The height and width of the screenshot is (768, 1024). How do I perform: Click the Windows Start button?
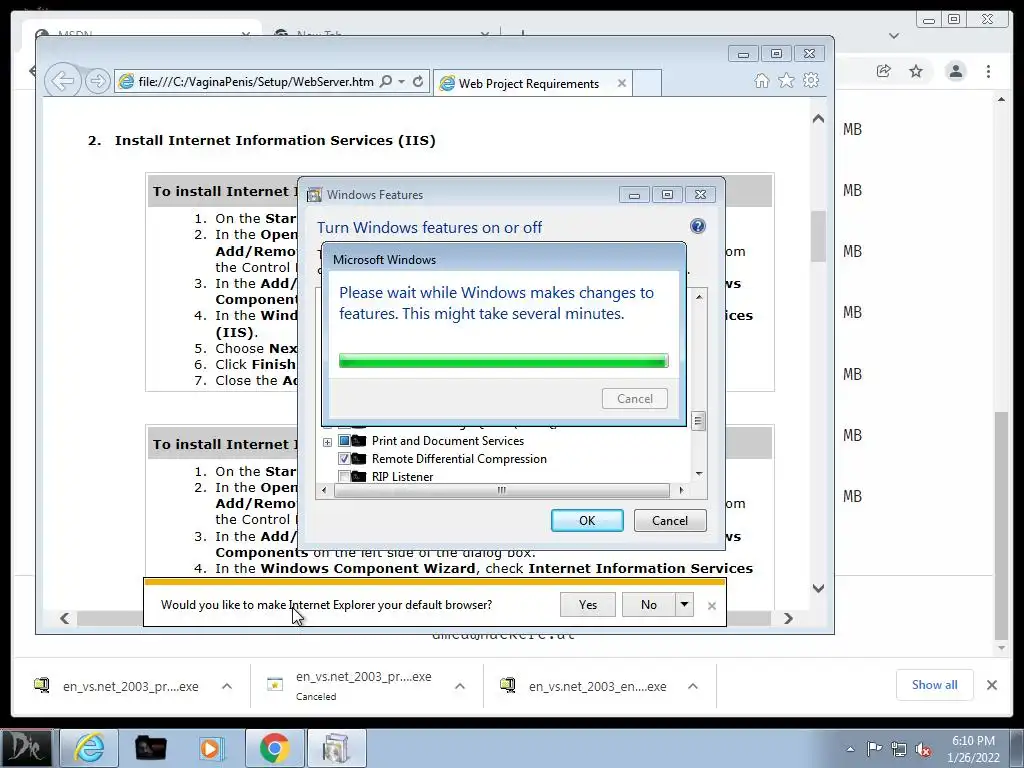pos(25,748)
